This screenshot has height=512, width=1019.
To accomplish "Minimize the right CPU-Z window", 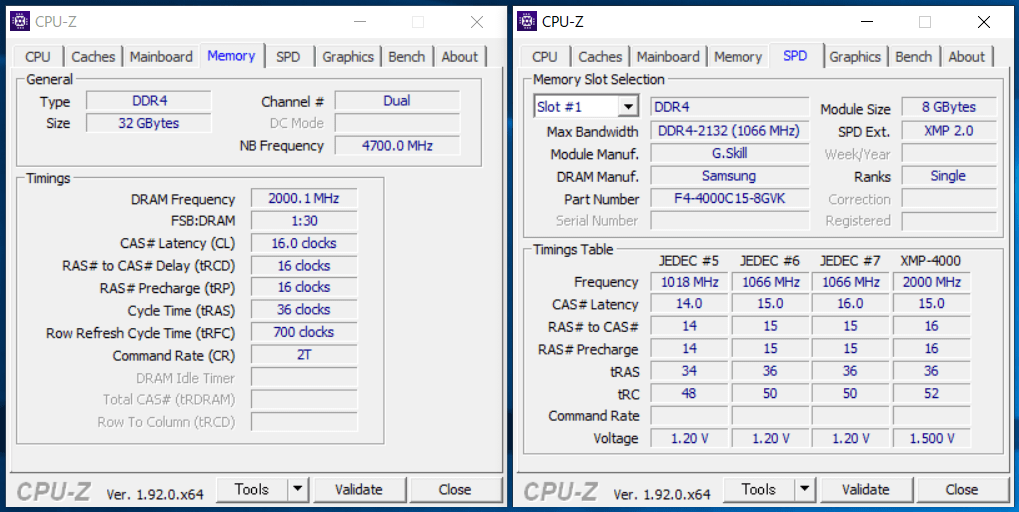I will 866,21.
